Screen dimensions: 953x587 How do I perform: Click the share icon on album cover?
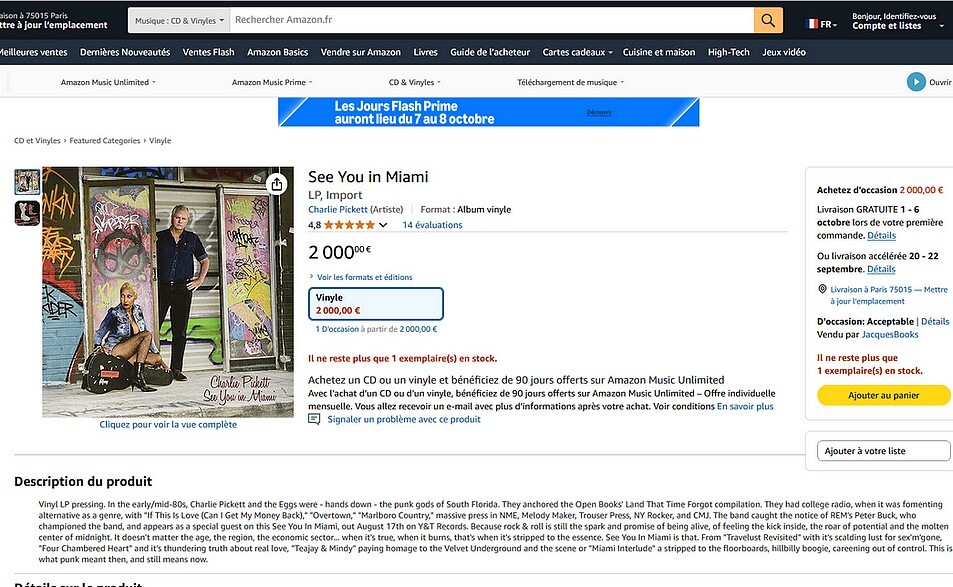click(x=277, y=184)
